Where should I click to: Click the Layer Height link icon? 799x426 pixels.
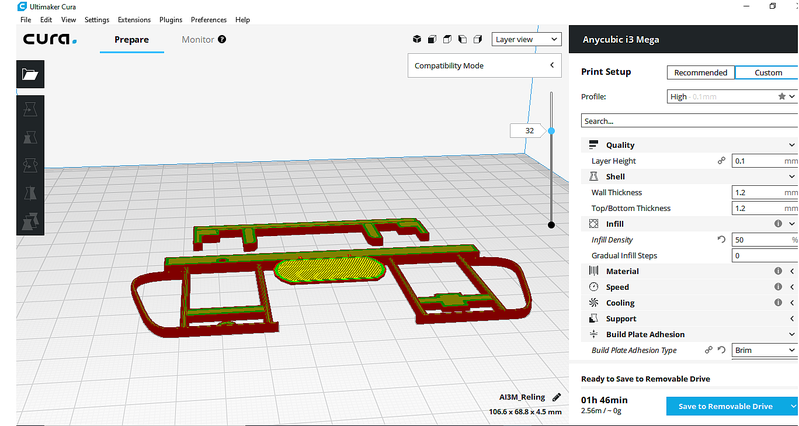[722, 161]
